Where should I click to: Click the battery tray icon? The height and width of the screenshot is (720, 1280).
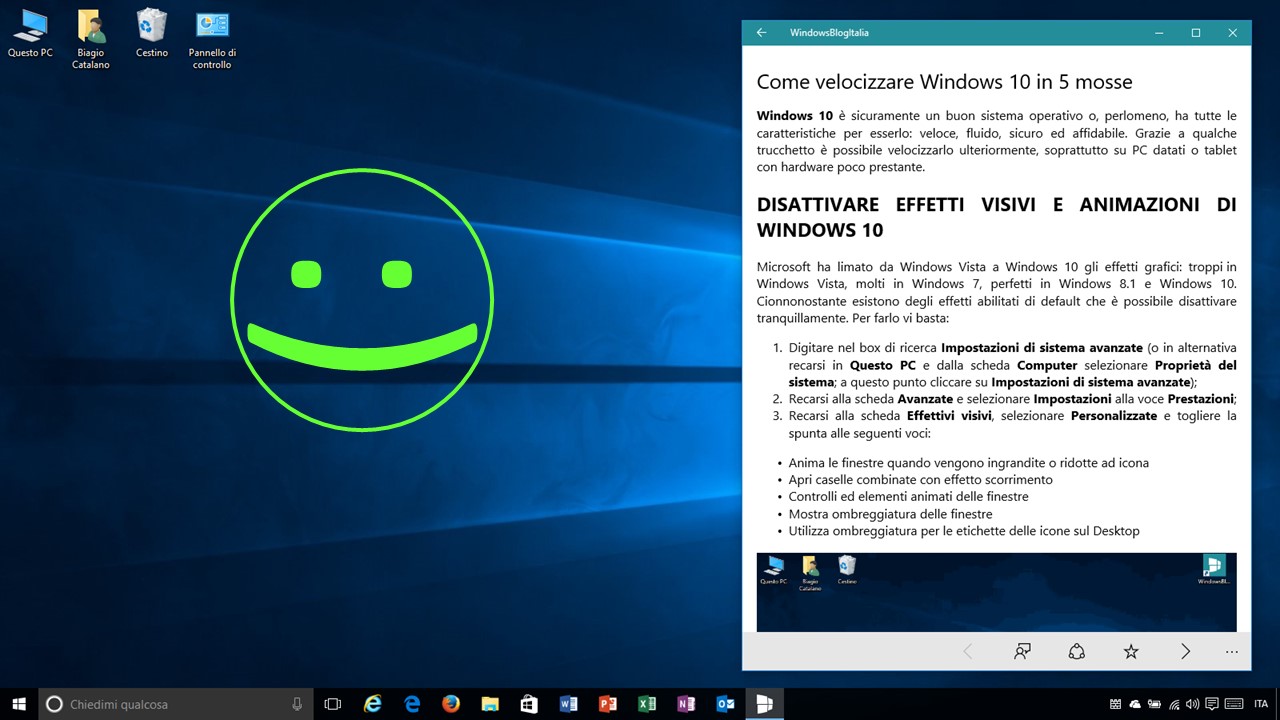pos(1154,704)
